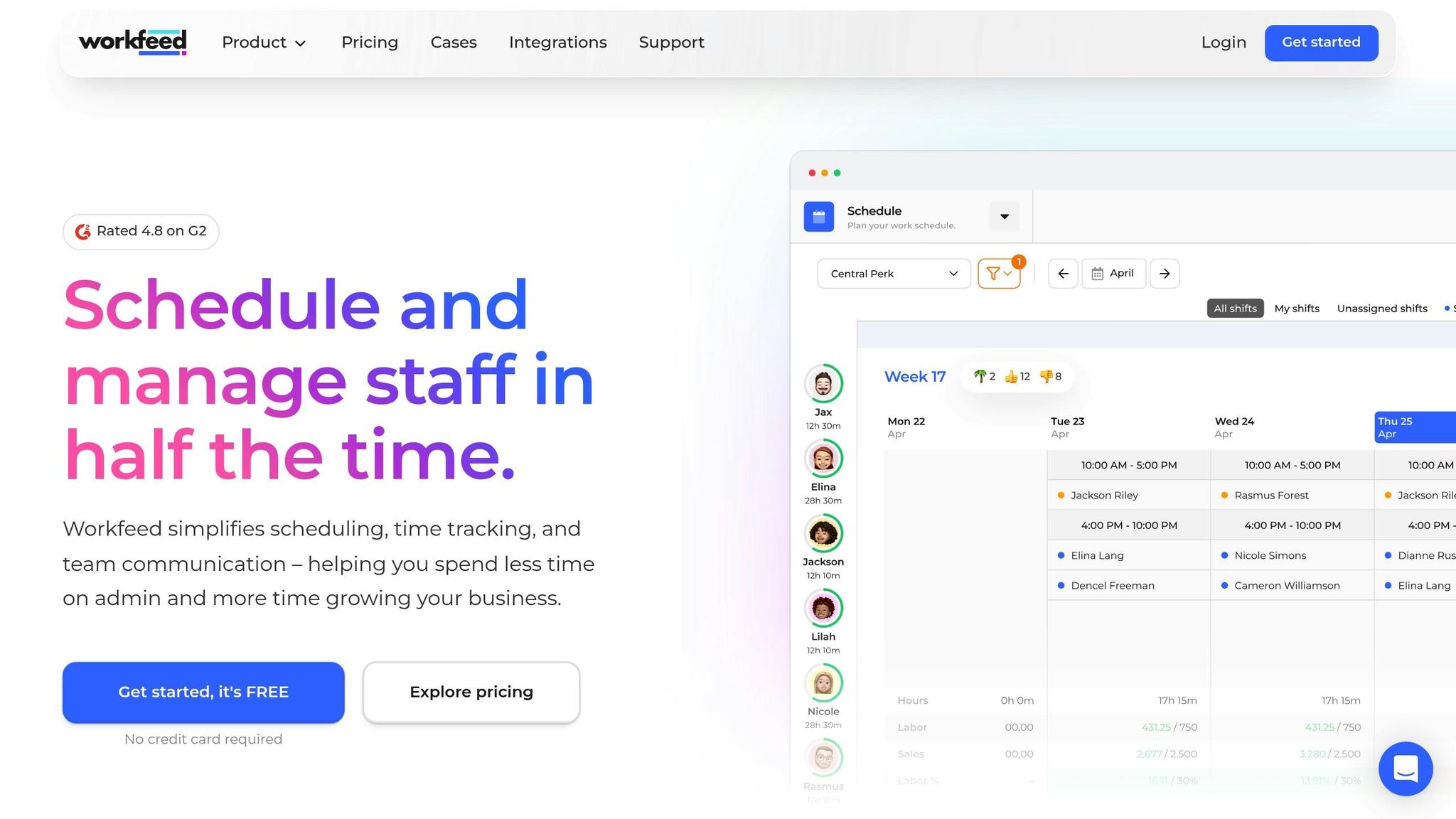1456x819 pixels.
Task: Click Wednesday's sales value 3.280 / 2.500
Action: tap(1329, 754)
